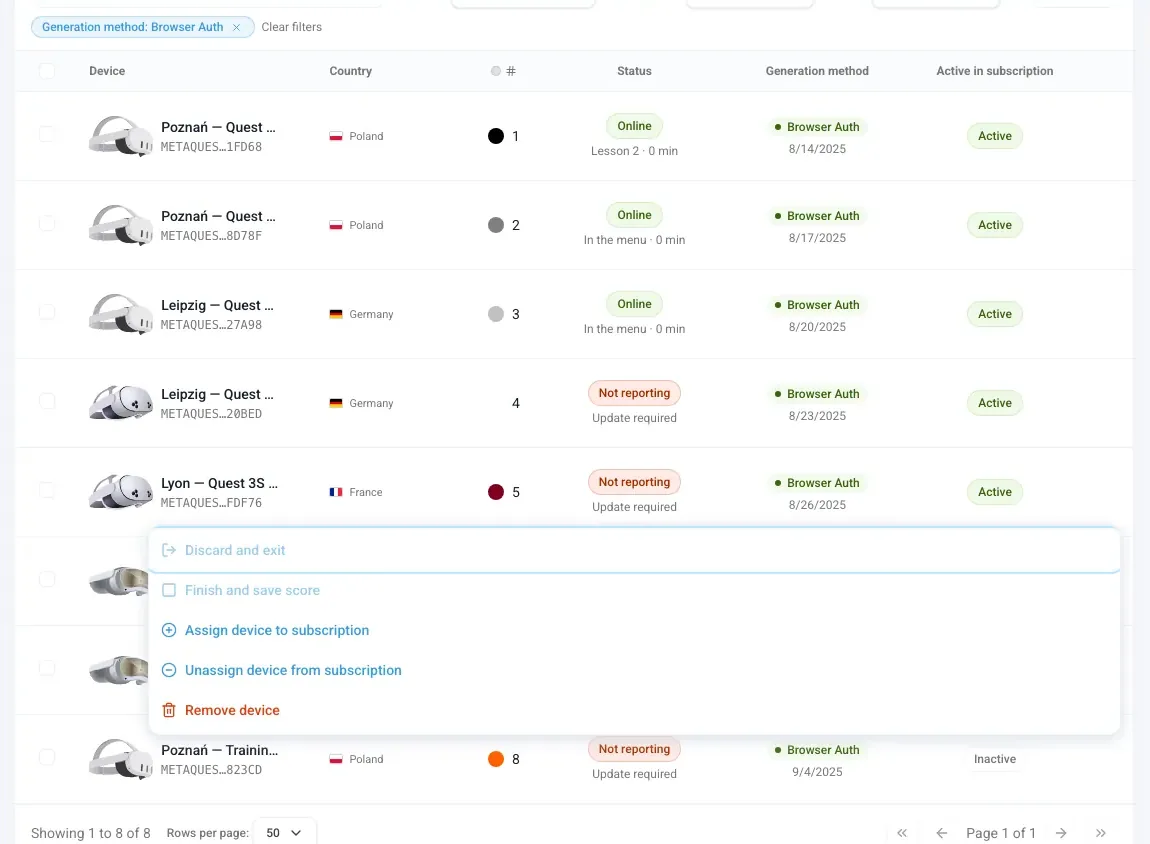Select the Remove device option

click(x=232, y=710)
